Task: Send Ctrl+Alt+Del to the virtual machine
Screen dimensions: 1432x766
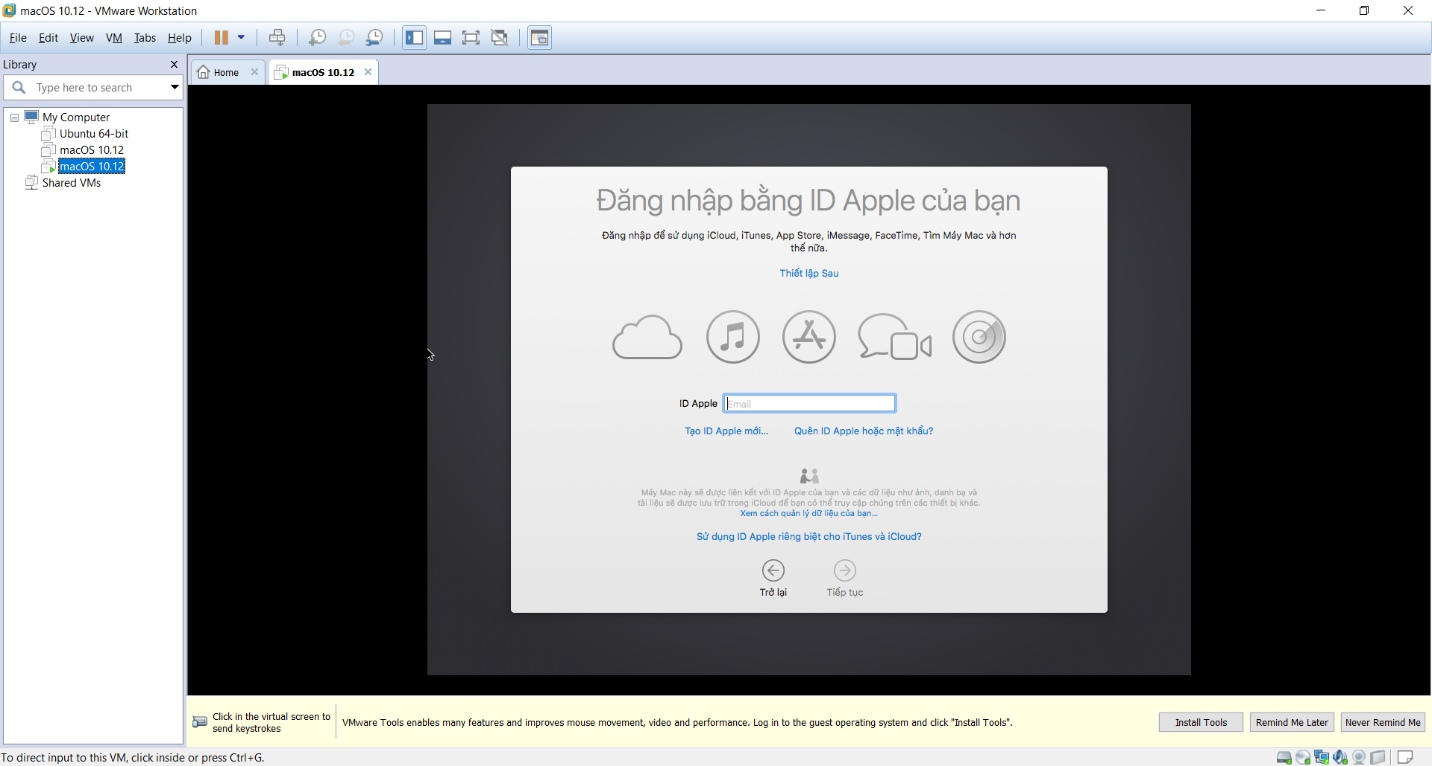Action: [x=277, y=38]
